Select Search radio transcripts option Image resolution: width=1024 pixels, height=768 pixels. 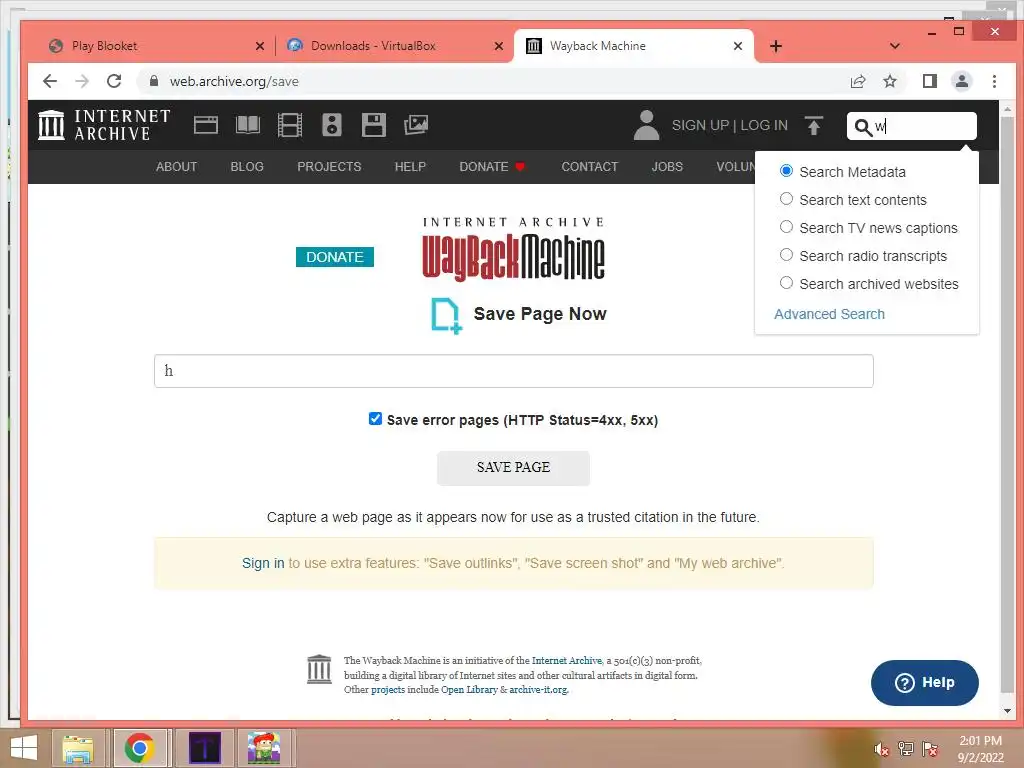click(x=786, y=255)
